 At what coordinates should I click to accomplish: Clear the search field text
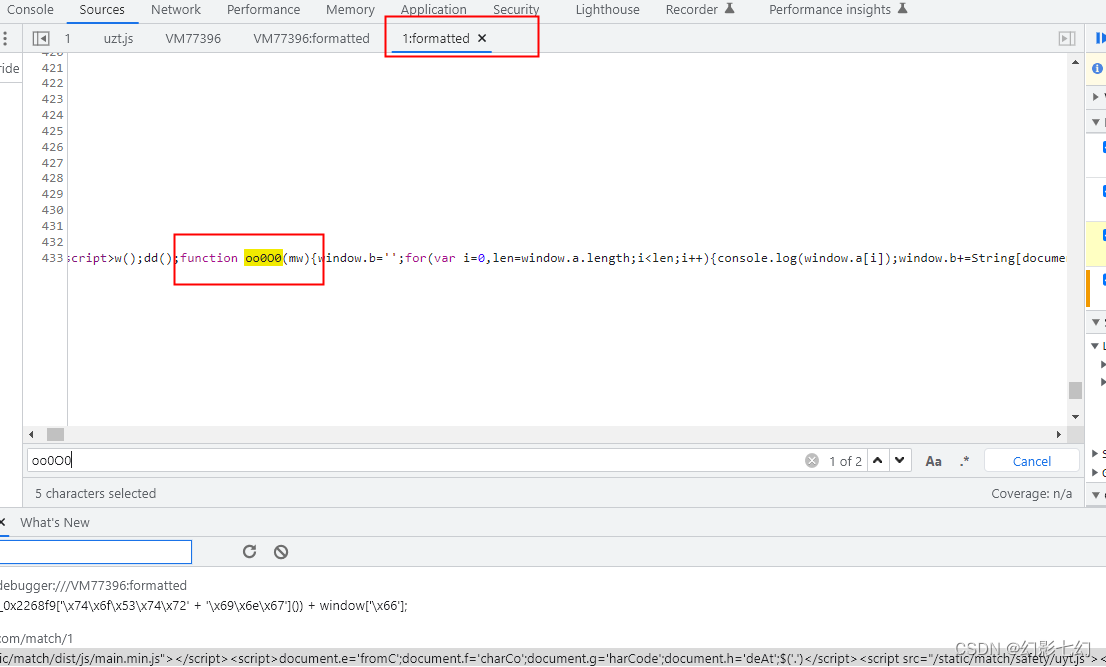pyautogui.click(x=812, y=460)
